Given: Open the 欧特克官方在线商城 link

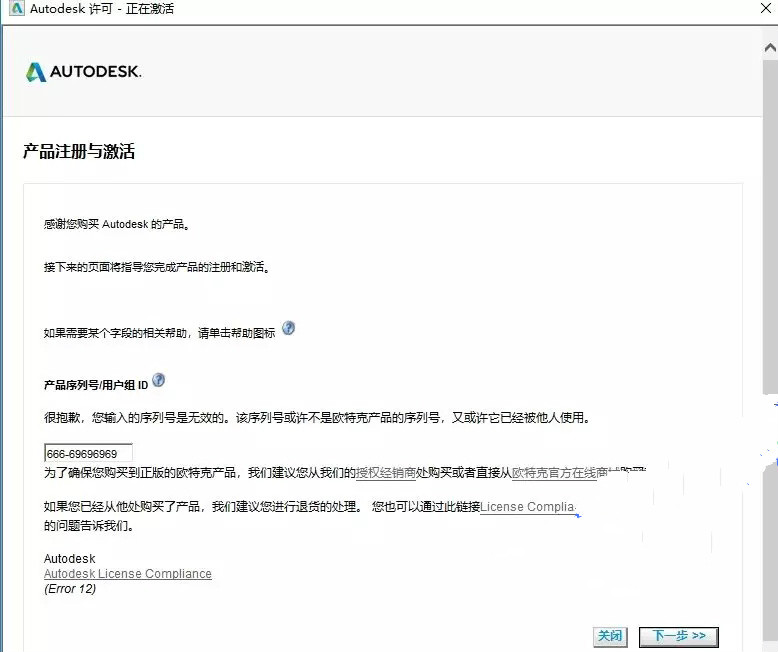Looking at the screenshot, I should coord(561,472).
